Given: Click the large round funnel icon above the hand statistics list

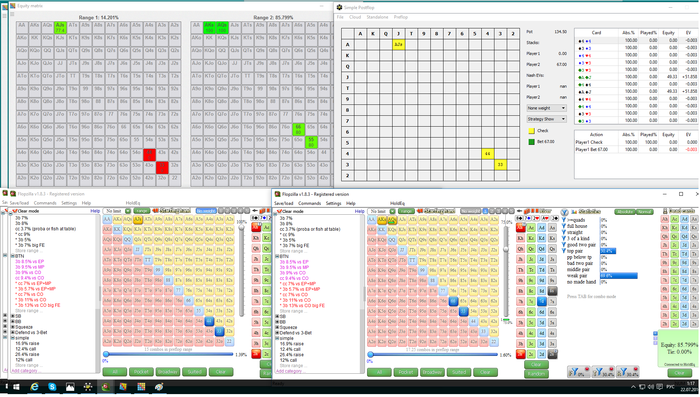Looking at the screenshot, I should (x=565, y=212).
